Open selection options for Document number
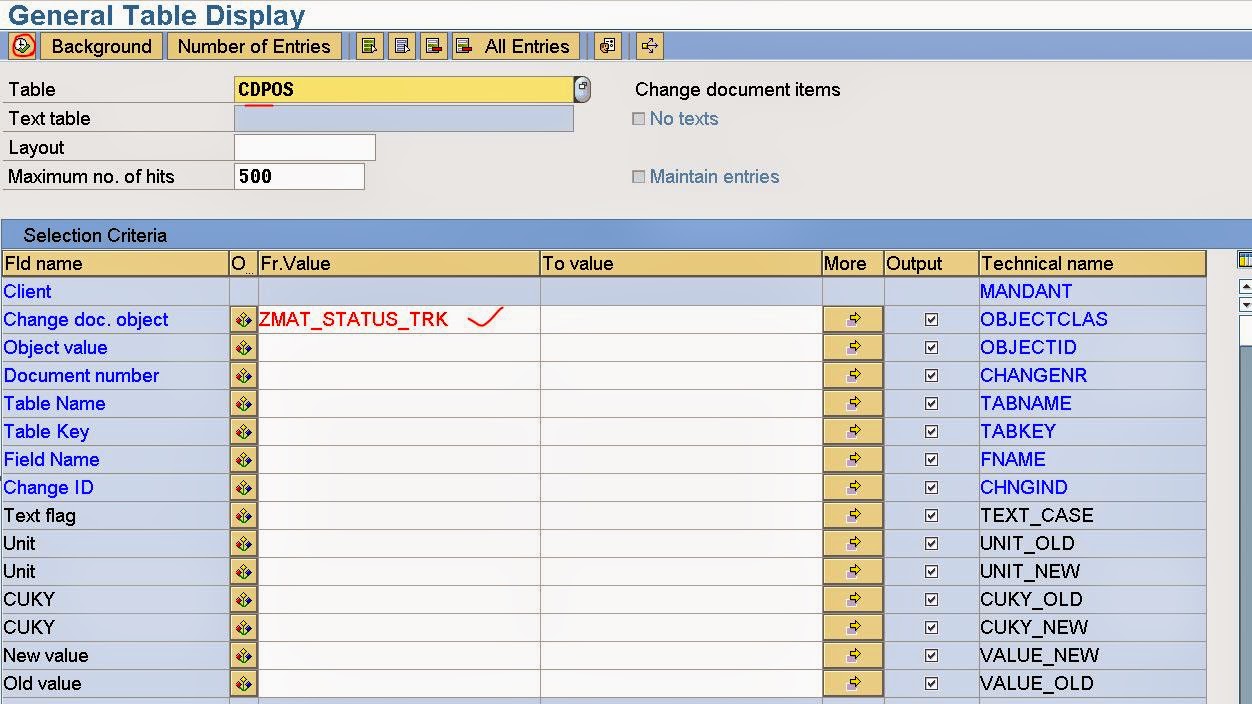Screen dimensions: 1252x704 (x=243, y=375)
